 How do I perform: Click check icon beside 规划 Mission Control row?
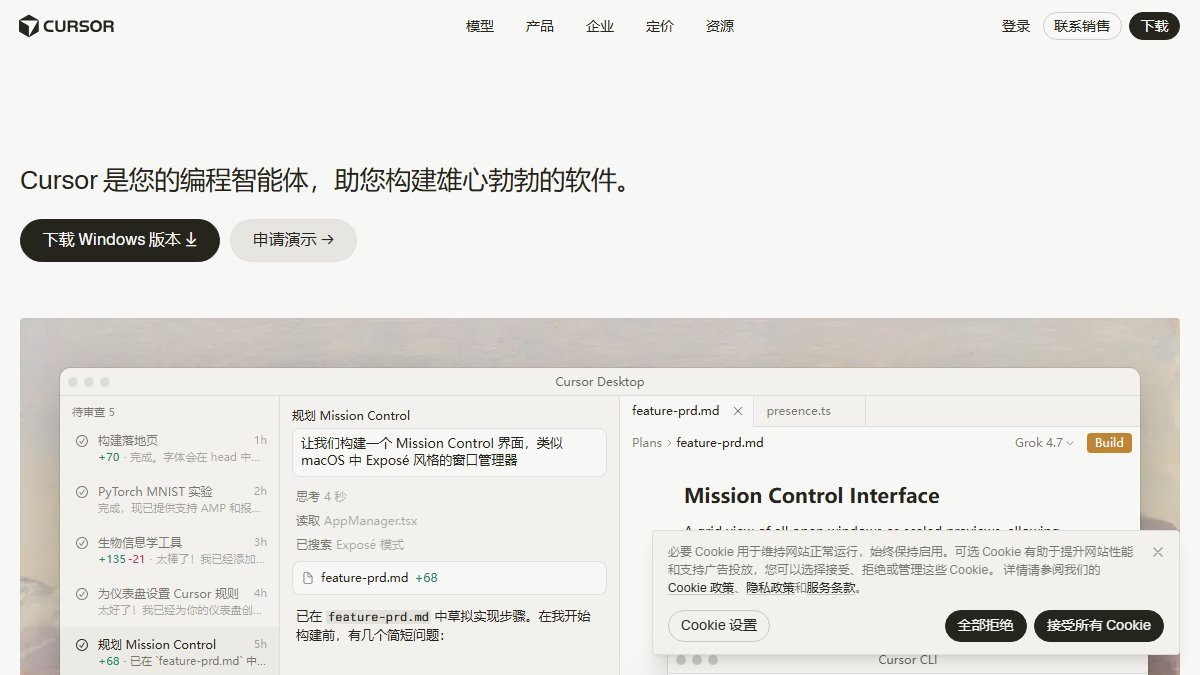[82, 645]
